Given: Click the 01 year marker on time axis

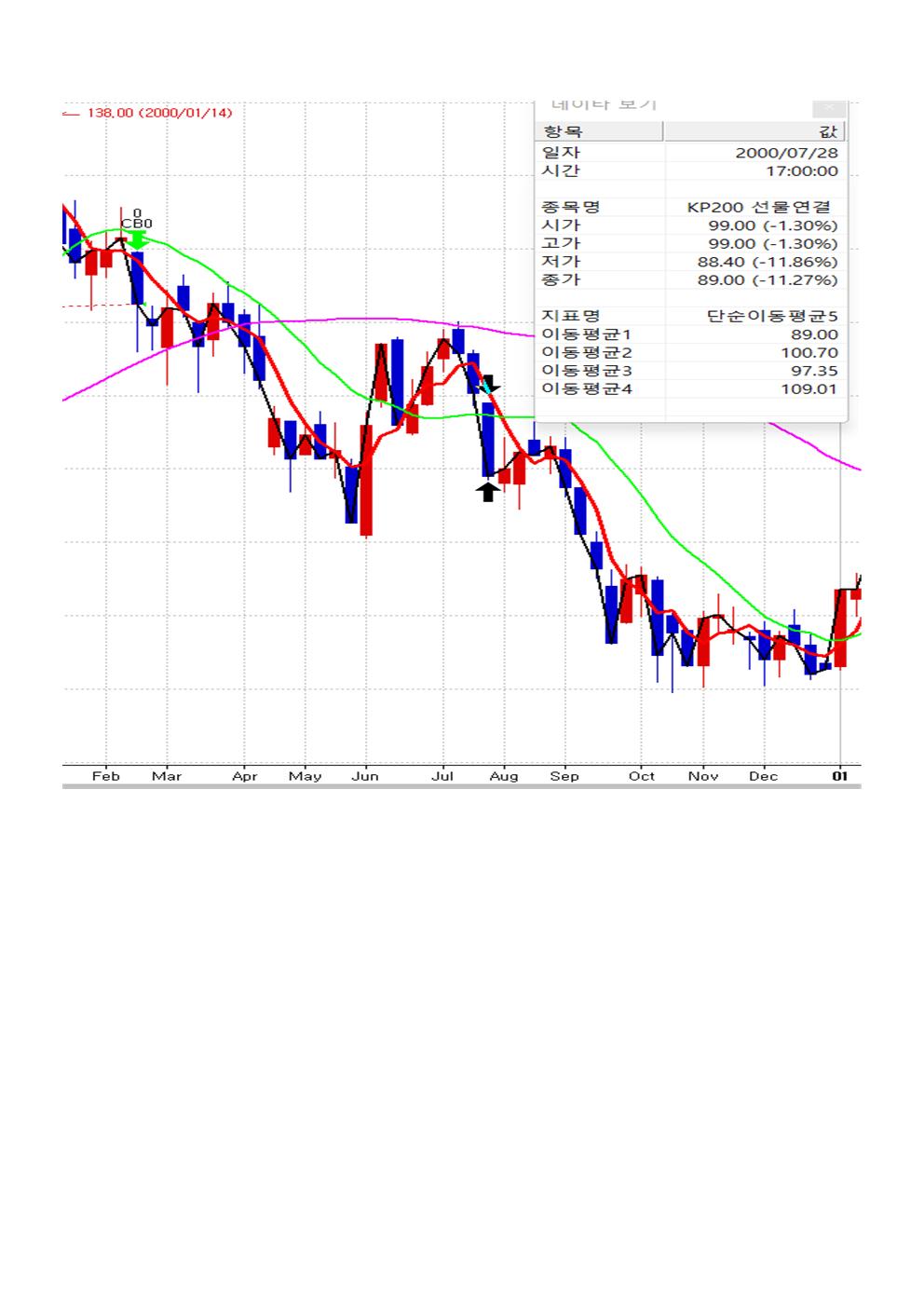Looking at the screenshot, I should [840, 776].
